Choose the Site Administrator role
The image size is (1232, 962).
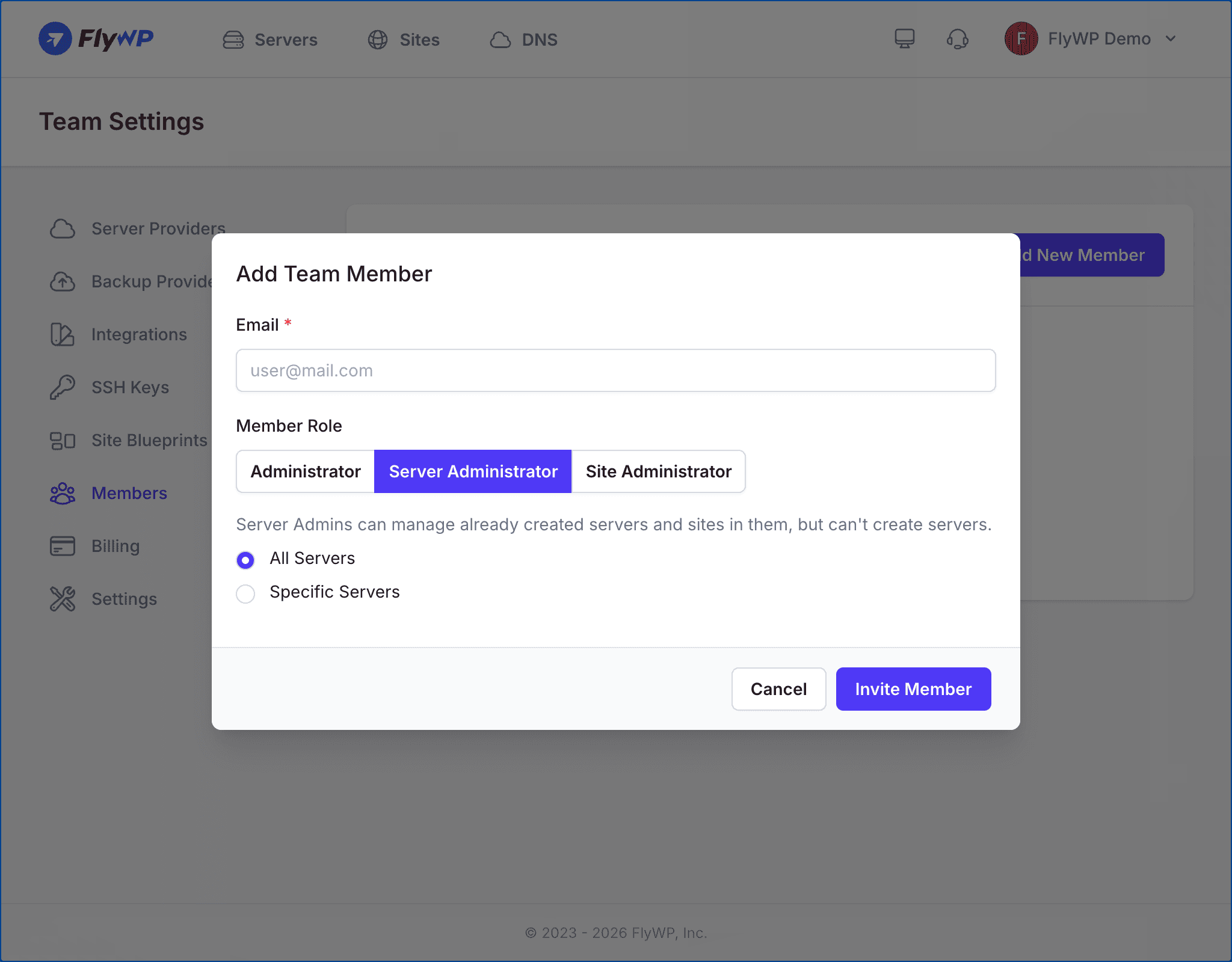click(x=659, y=471)
